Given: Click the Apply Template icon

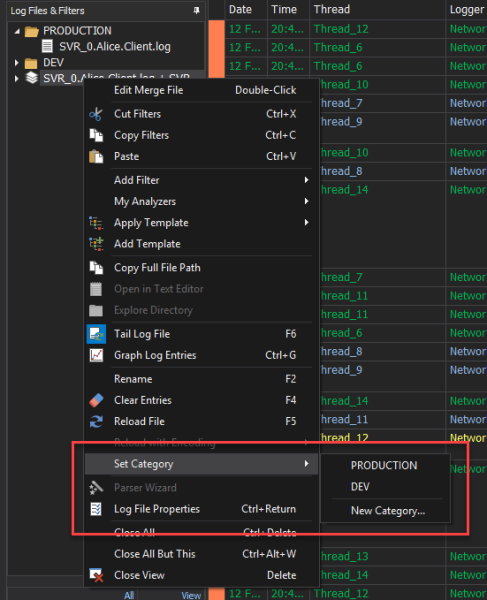Looking at the screenshot, I should pyautogui.click(x=96, y=223).
